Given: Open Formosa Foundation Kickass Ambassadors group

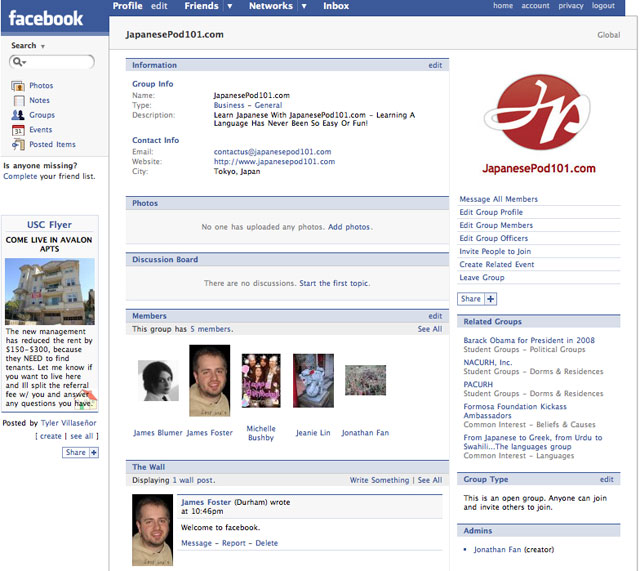Looking at the screenshot, I should point(515,411).
